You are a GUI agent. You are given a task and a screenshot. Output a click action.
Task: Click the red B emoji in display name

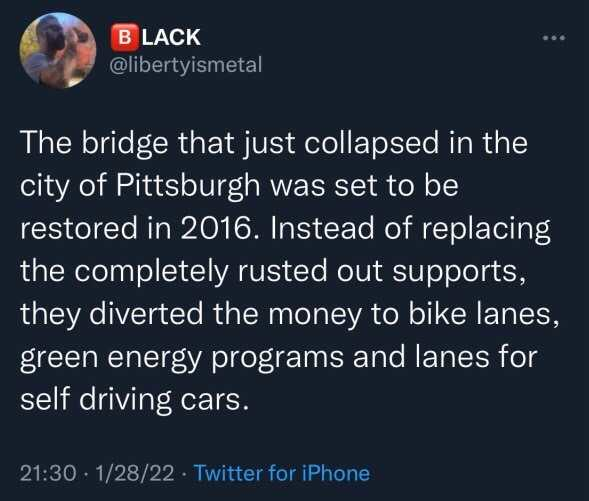tap(125, 37)
